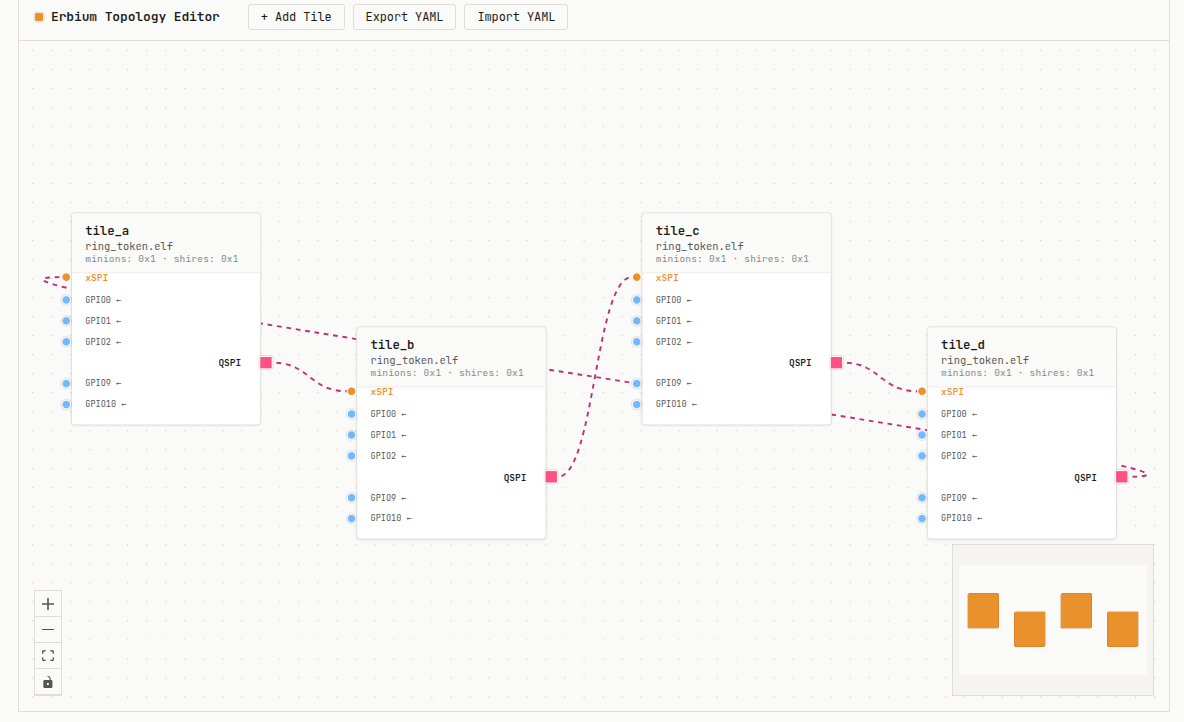Screen dimensions: 1184x722
Task: Click the QSPI label in tile_b
Action: point(515,477)
